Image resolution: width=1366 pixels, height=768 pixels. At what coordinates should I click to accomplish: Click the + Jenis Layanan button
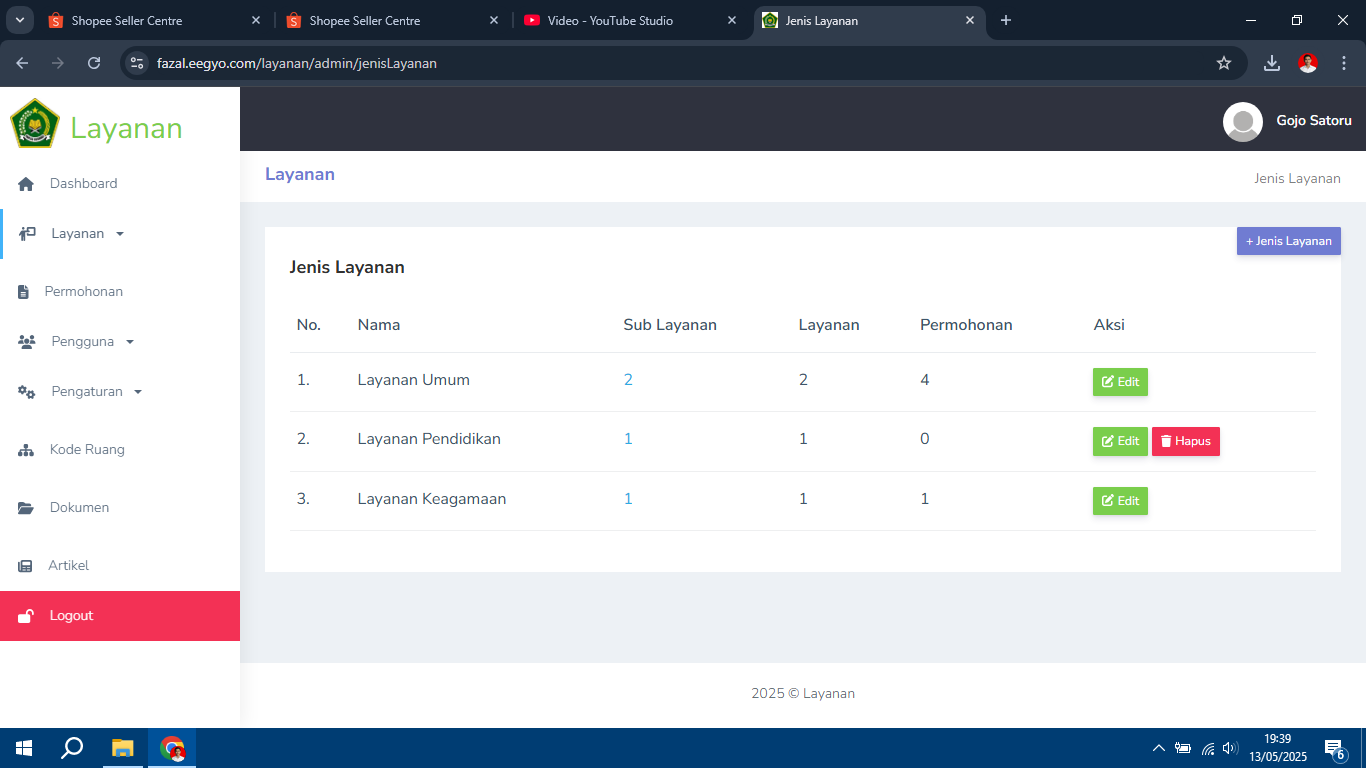pos(1288,241)
